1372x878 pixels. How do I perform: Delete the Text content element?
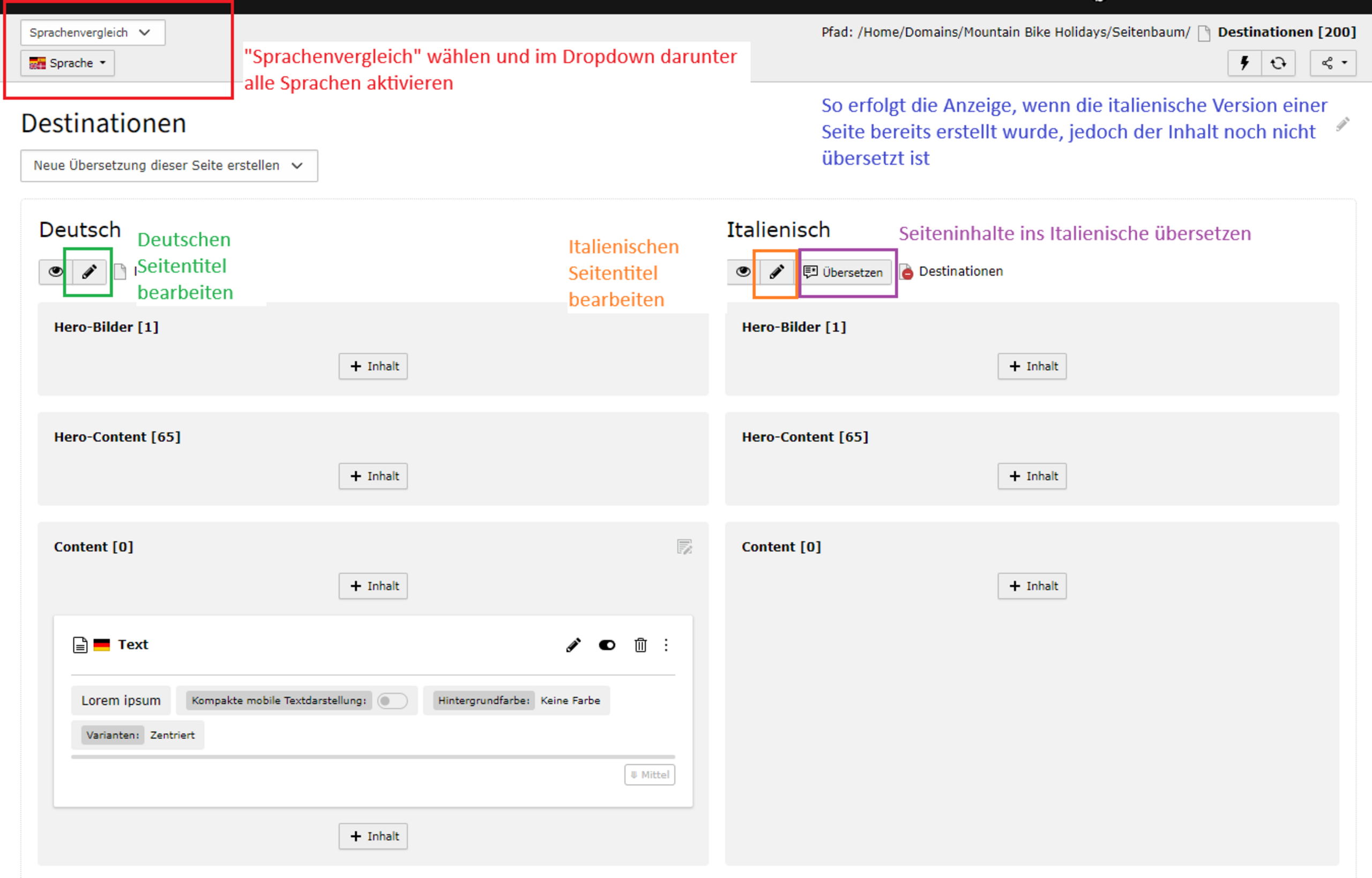pos(640,645)
